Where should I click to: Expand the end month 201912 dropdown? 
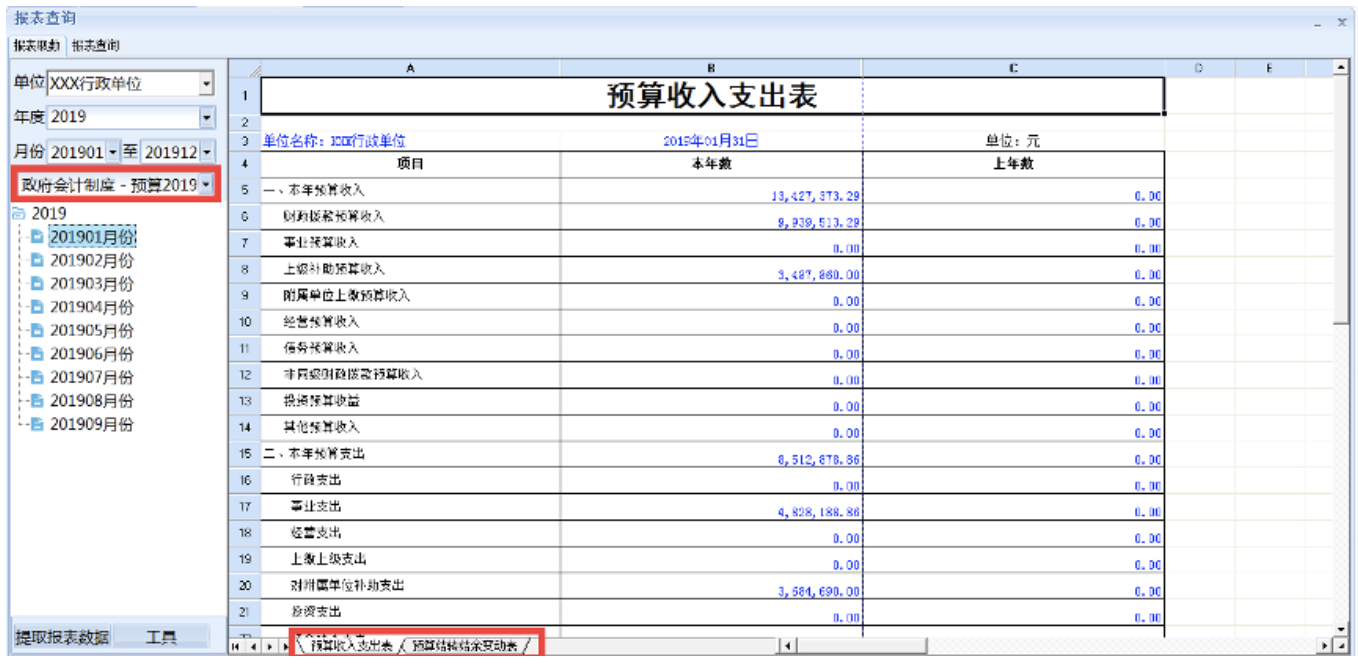coord(206,152)
